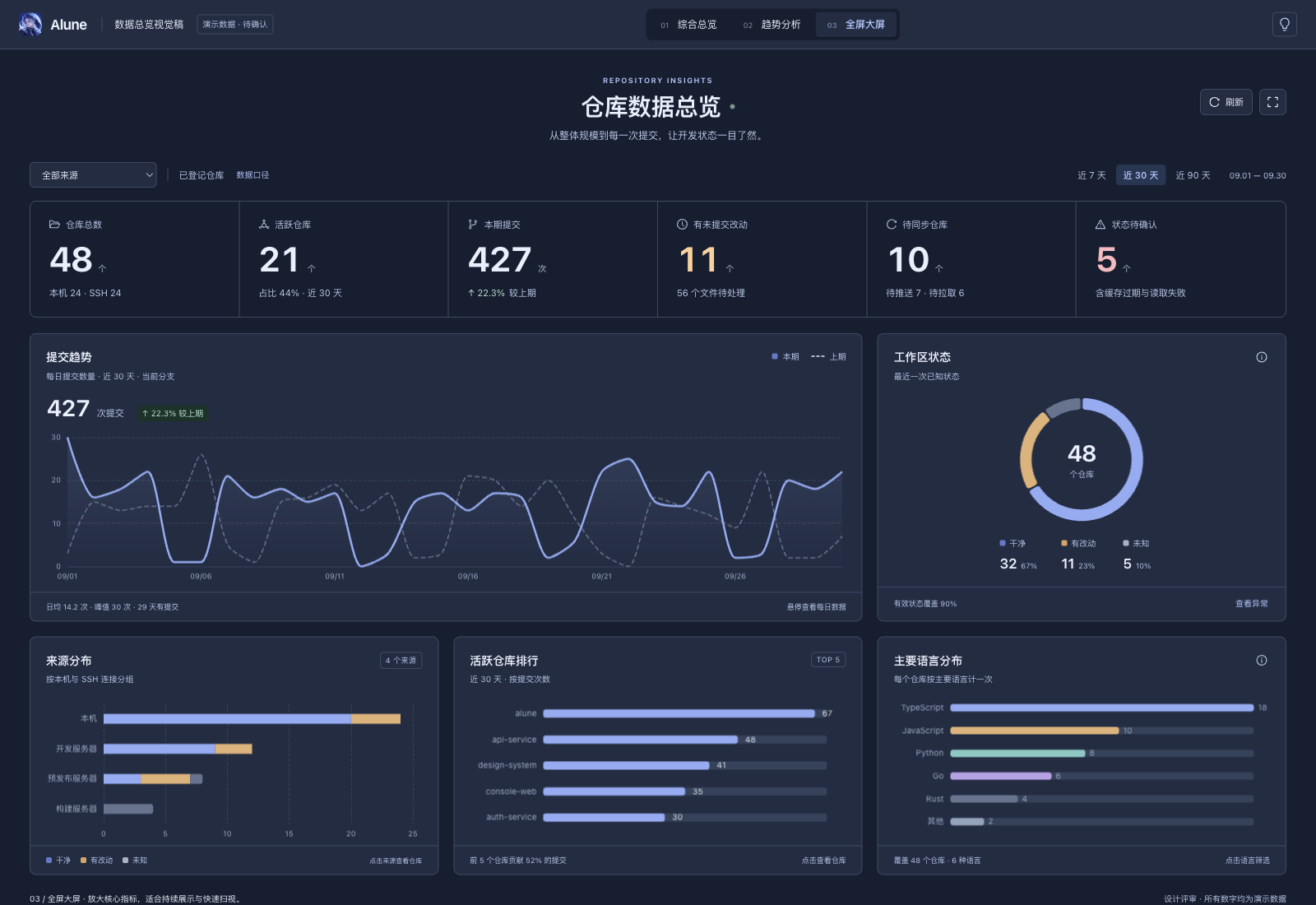The height and width of the screenshot is (905, 1316).
Task: Click the 查看异常 link
Action: pos(1252,604)
